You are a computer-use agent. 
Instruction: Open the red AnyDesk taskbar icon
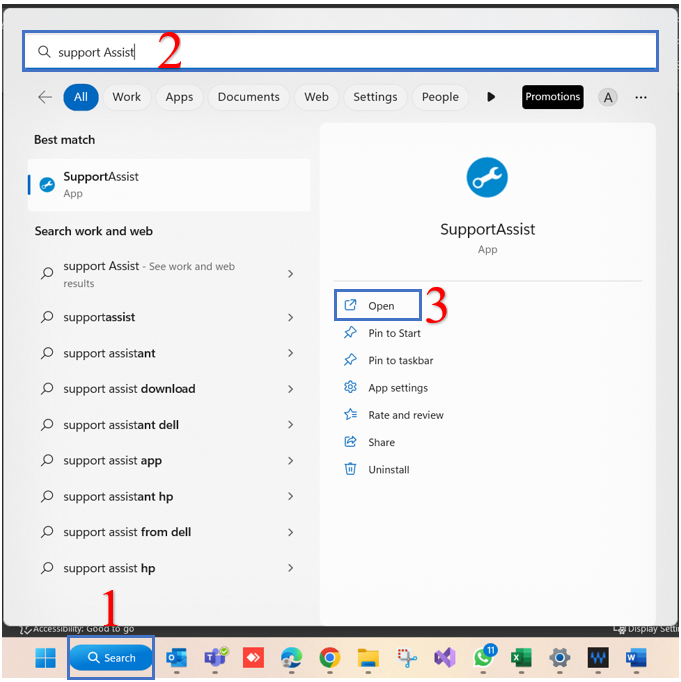click(253, 658)
